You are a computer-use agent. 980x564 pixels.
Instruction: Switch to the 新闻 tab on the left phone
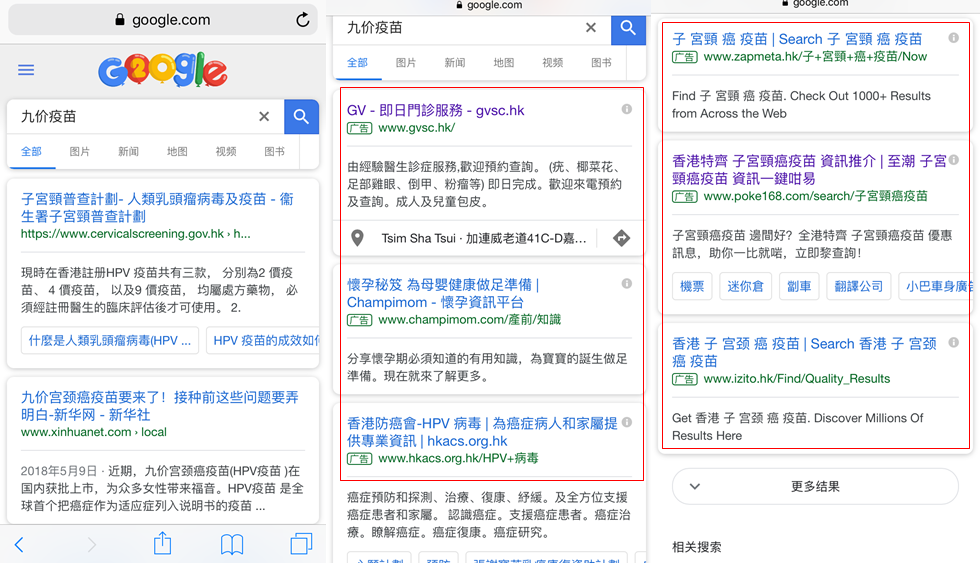click(x=128, y=151)
